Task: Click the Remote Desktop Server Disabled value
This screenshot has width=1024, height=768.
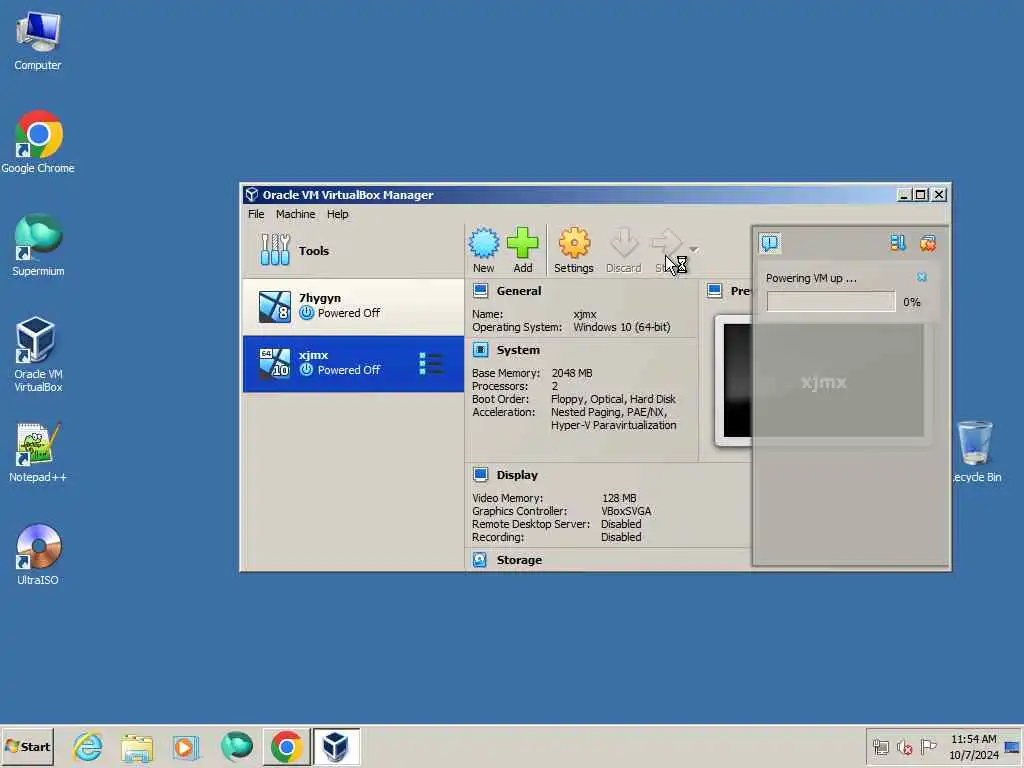Action: coord(621,524)
